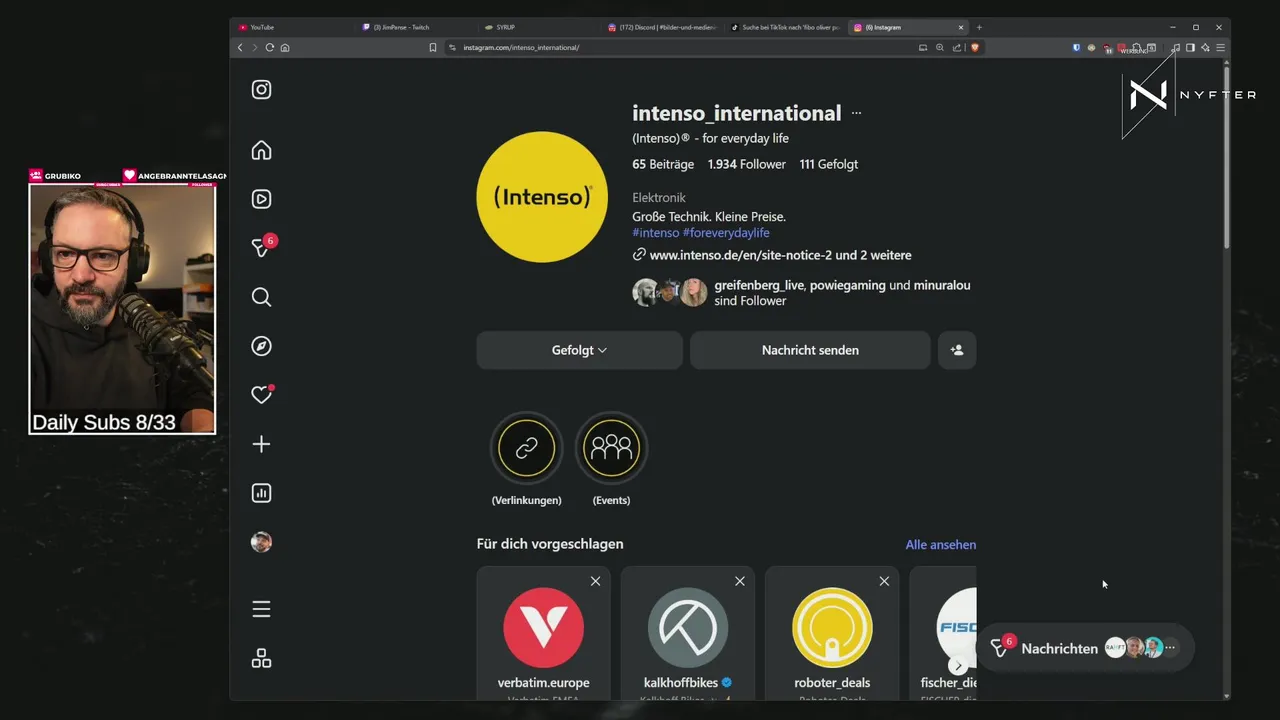Click the #intenso hashtag
The image size is (1280, 720).
coord(656,233)
